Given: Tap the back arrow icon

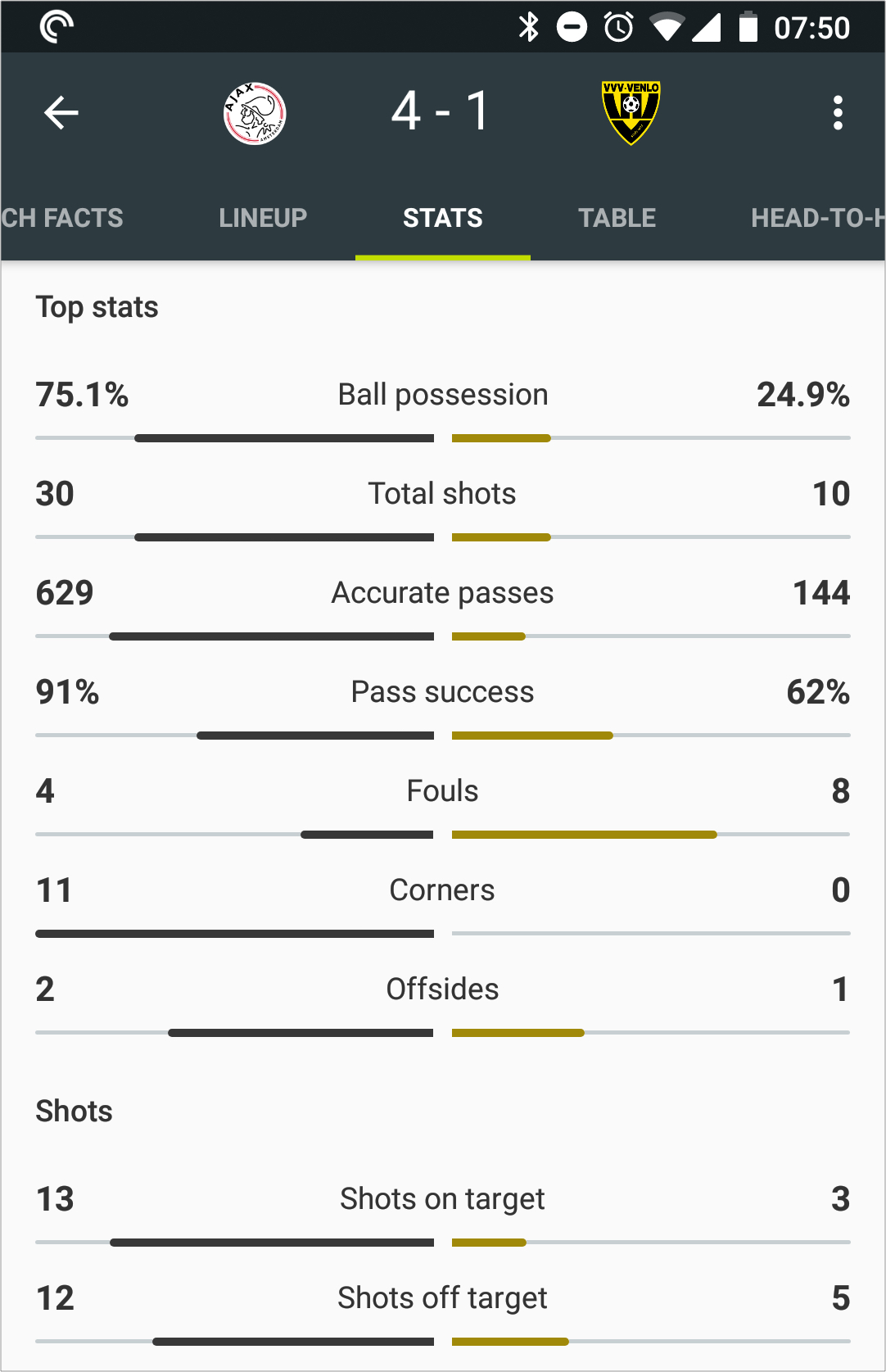Looking at the screenshot, I should [61, 113].
